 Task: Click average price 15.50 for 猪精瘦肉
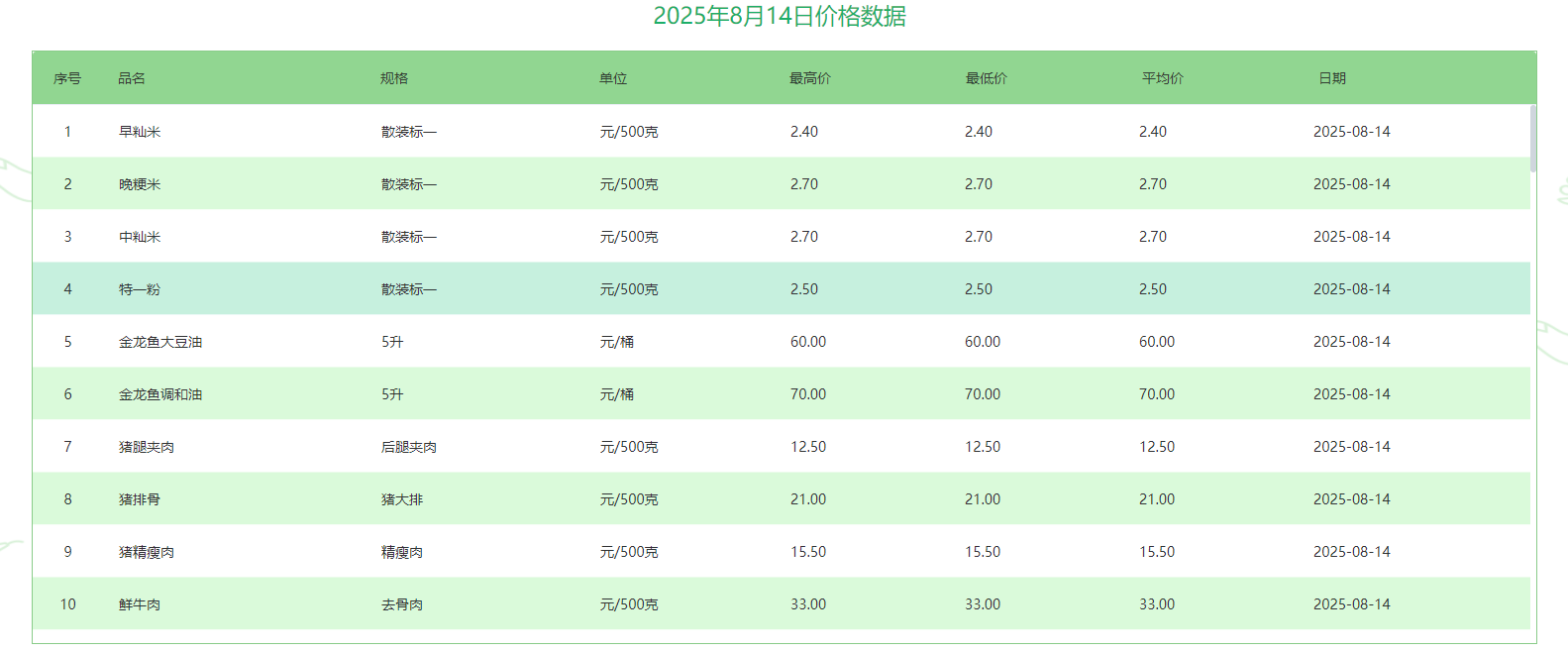(1157, 552)
